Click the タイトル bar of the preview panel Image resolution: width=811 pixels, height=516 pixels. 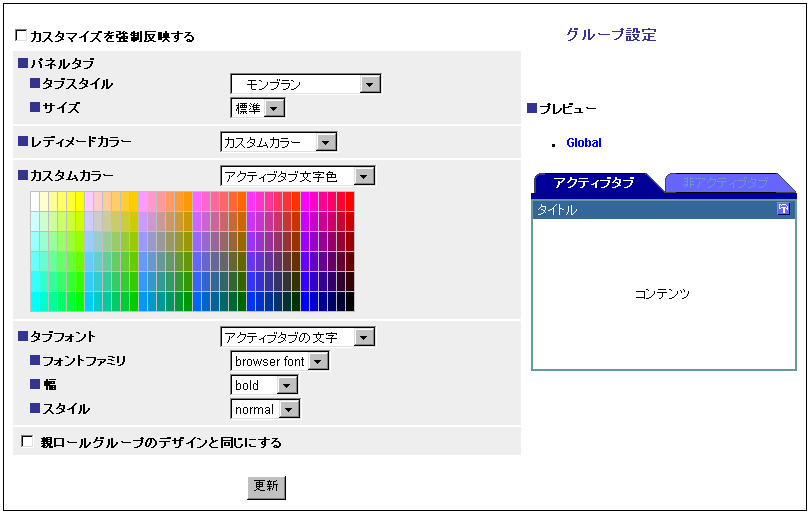tap(664, 209)
